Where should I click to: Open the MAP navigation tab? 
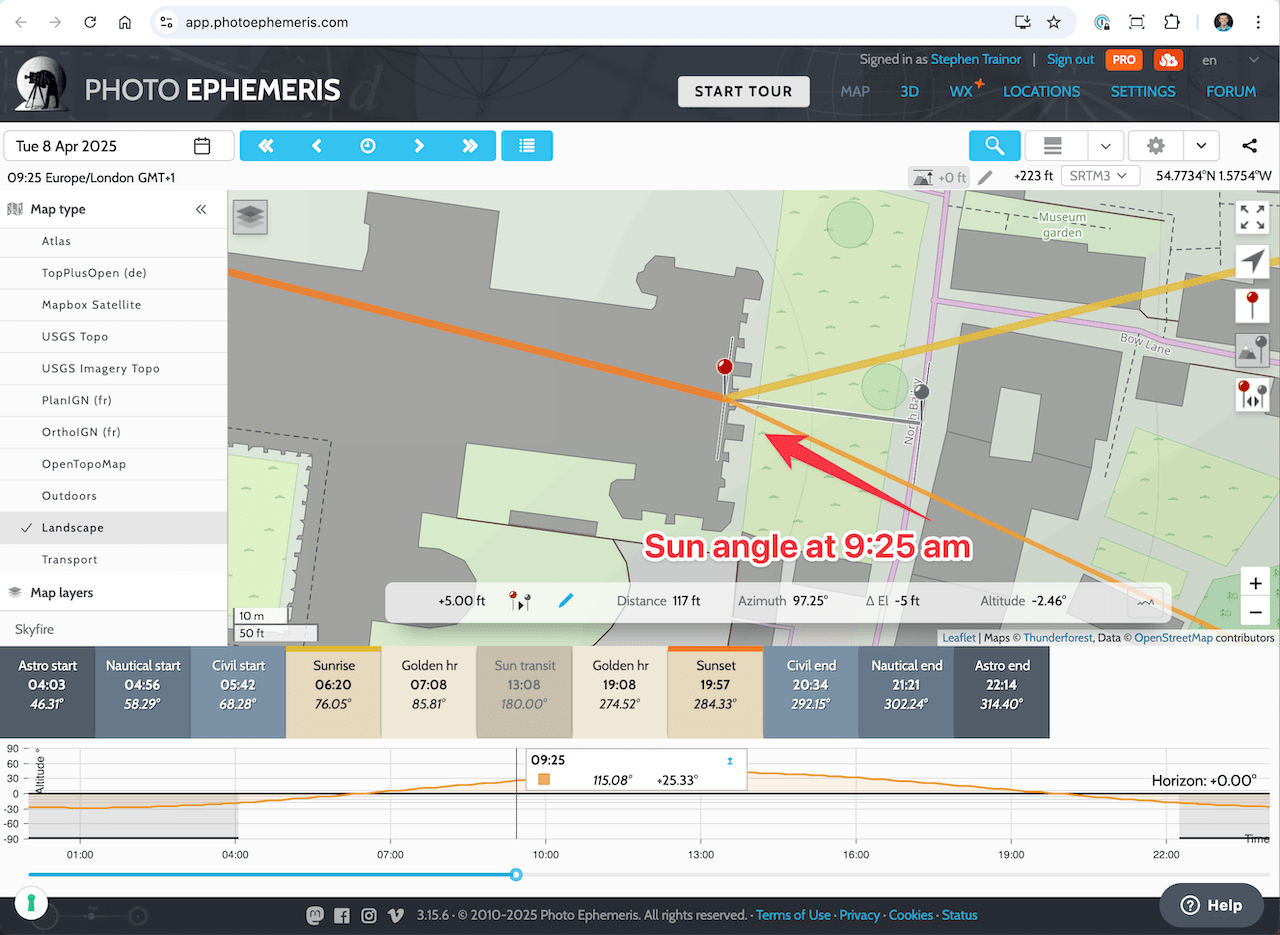[x=855, y=91]
